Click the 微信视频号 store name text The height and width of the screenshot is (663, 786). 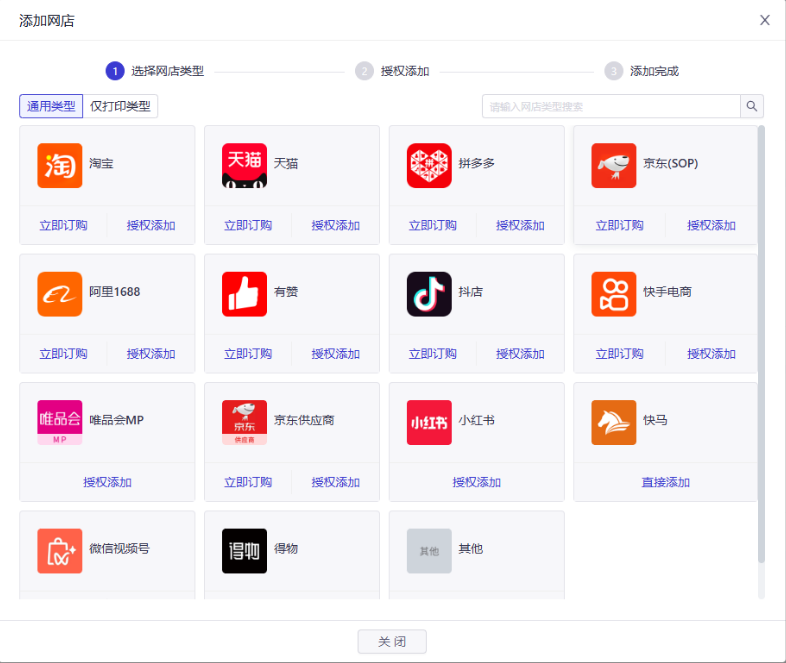119,549
